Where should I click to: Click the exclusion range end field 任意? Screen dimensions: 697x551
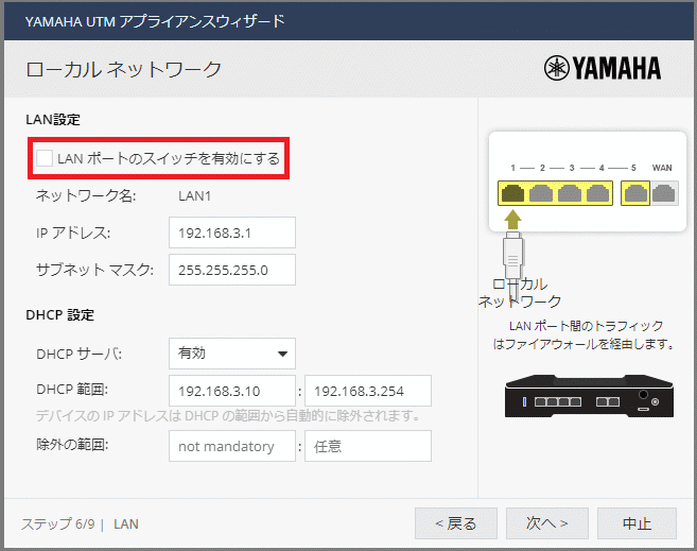coord(367,446)
